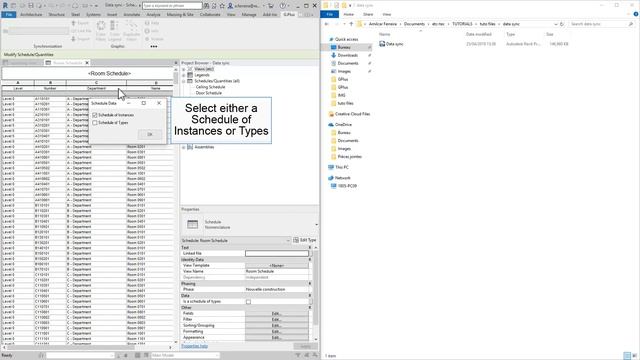This screenshot has height=360, width=640.
Task: Collapse the Phasing property group
Action: 309,283
